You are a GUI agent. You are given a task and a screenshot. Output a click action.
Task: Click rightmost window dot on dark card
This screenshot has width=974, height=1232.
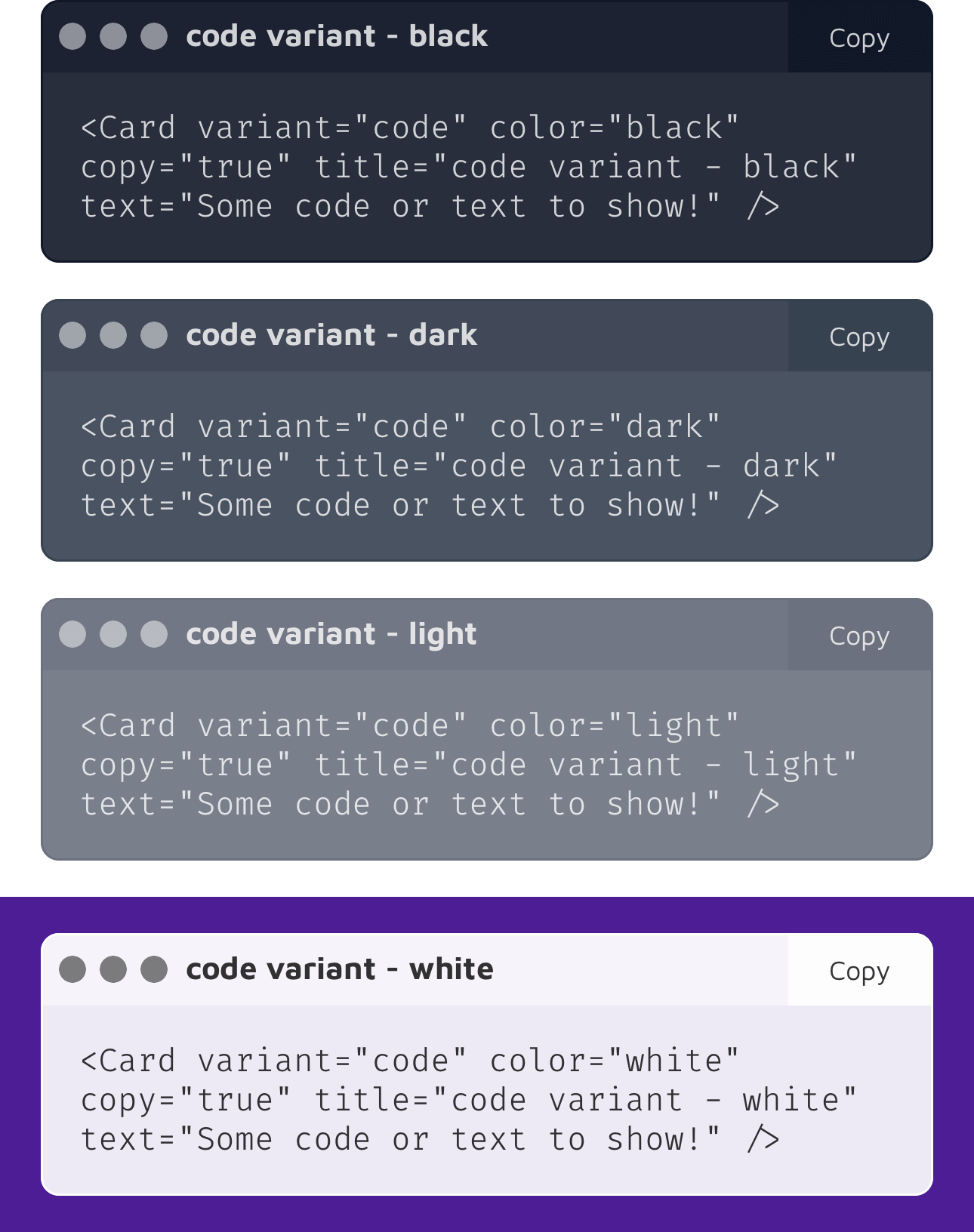pyautogui.click(x=154, y=335)
